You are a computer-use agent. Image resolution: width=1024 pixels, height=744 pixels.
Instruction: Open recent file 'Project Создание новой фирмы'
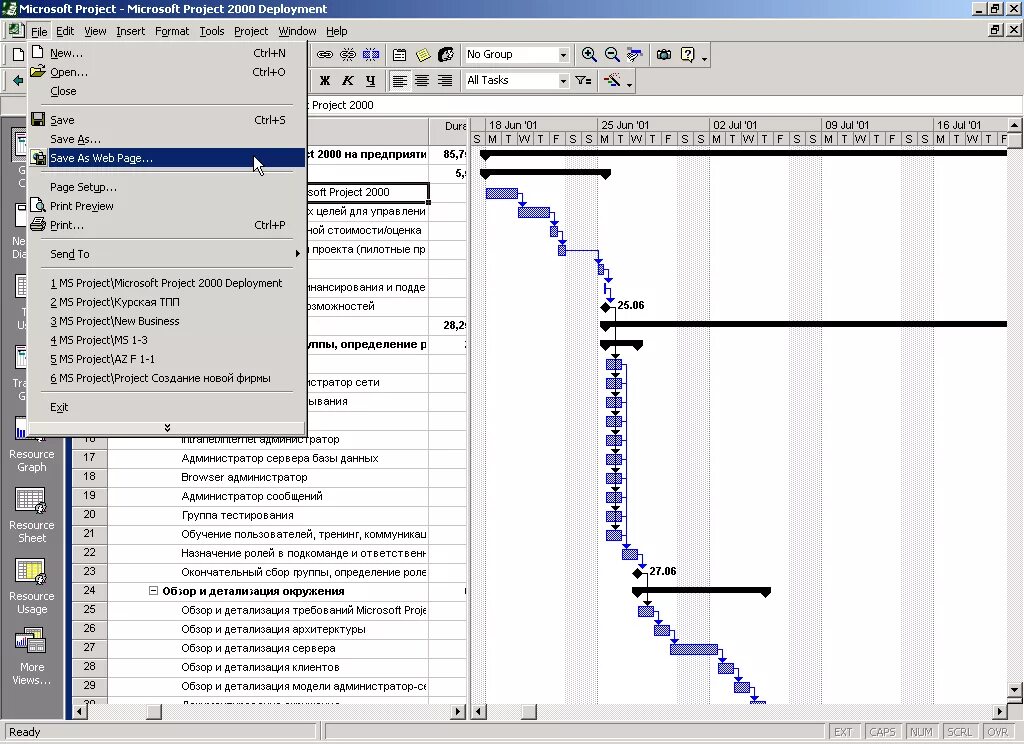click(167, 378)
